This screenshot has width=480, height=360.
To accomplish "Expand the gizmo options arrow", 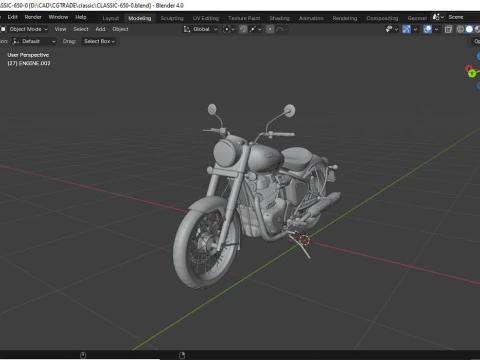I will [416, 29].
